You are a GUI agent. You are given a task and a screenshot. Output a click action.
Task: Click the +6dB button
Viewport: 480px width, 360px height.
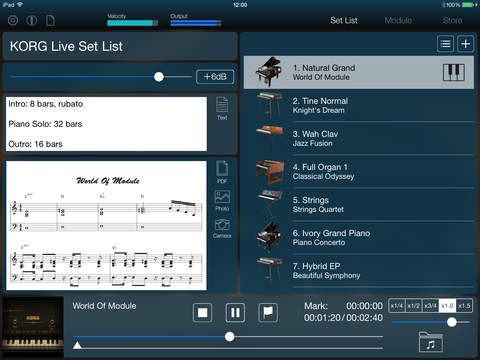coord(215,77)
